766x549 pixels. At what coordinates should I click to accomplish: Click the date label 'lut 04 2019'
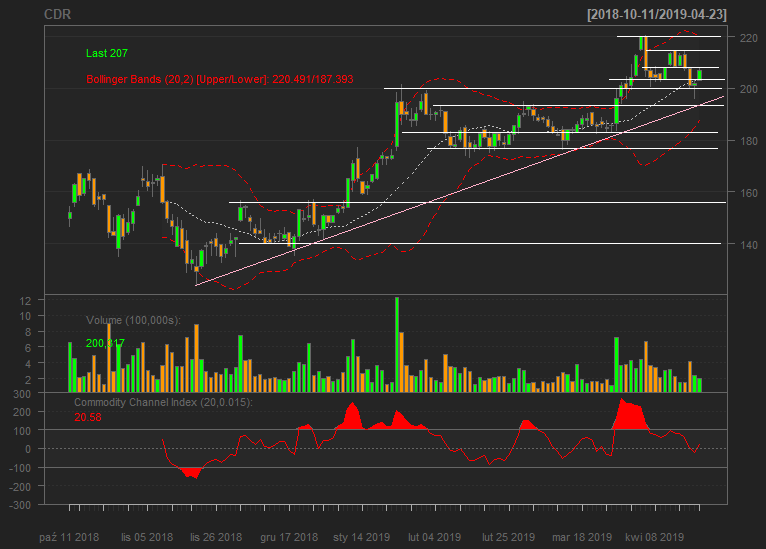coord(434,537)
